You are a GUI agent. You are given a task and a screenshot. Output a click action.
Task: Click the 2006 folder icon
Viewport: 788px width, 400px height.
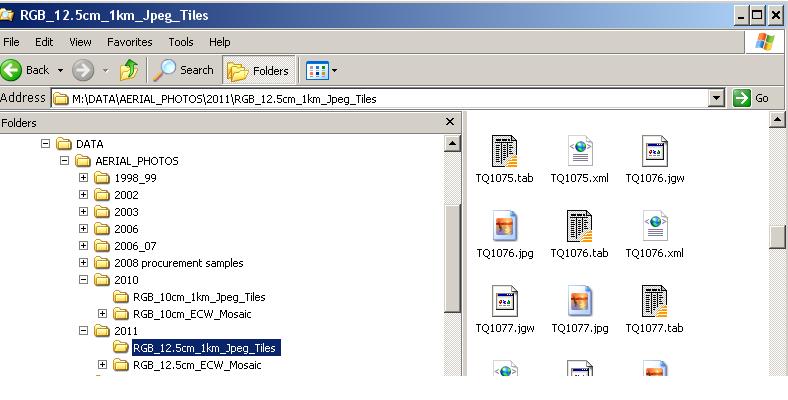tap(102, 229)
